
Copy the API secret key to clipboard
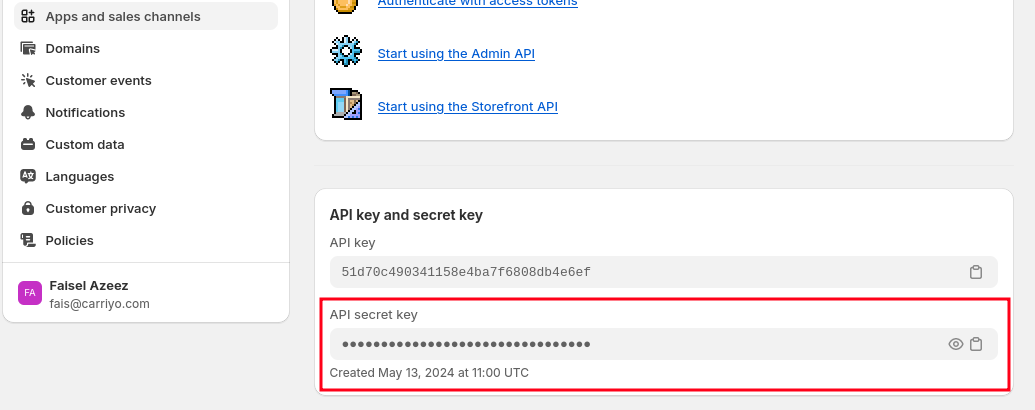point(976,344)
